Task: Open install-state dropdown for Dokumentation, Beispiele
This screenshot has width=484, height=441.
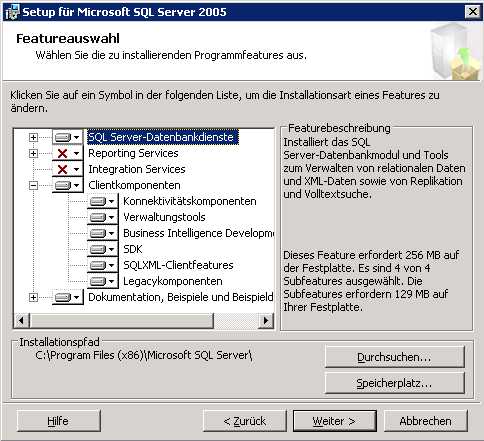Action: pyautogui.click(x=67, y=297)
